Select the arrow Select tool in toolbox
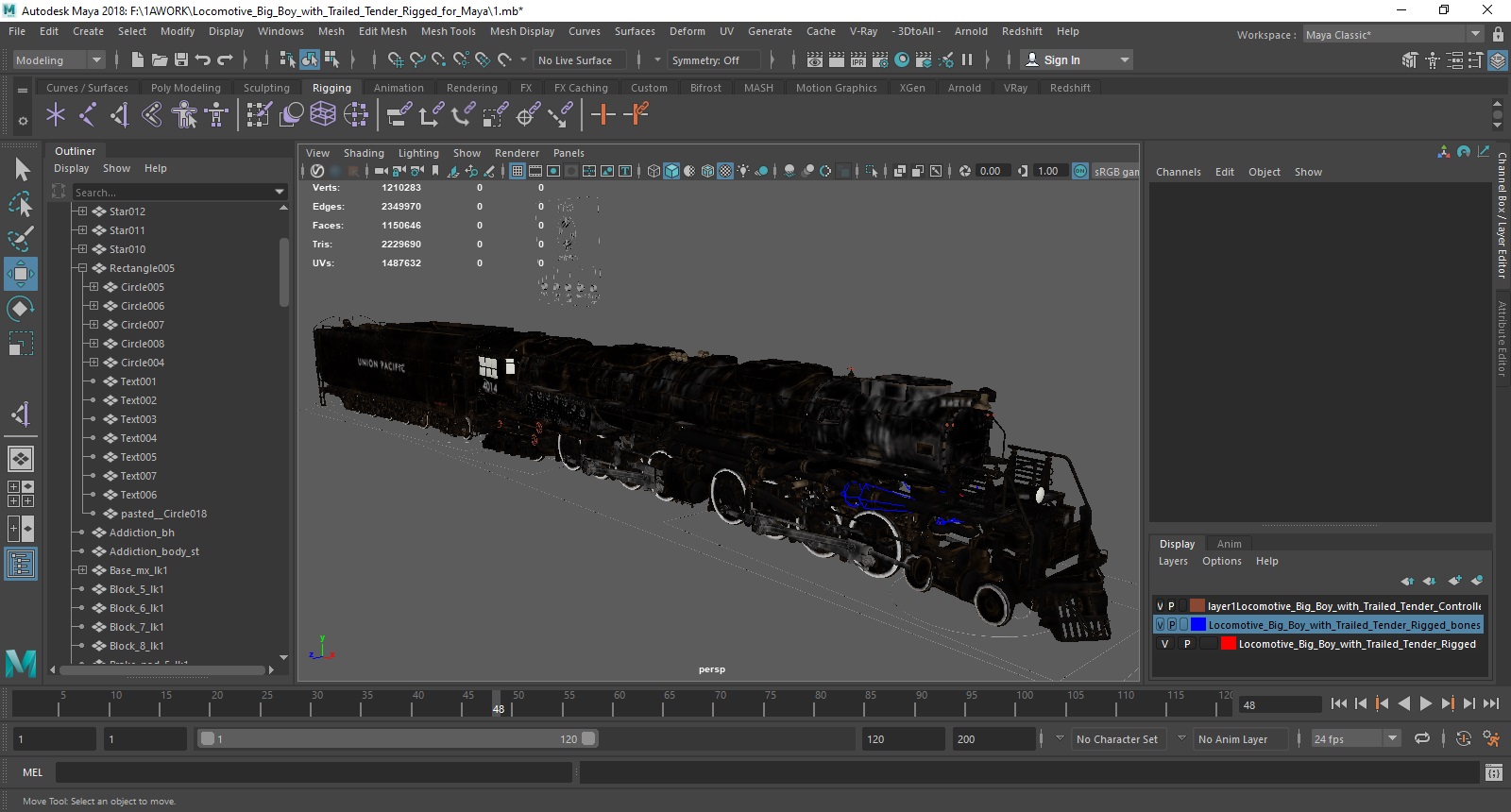Image resolution: width=1511 pixels, height=812 pixels. tap(21, 169)
